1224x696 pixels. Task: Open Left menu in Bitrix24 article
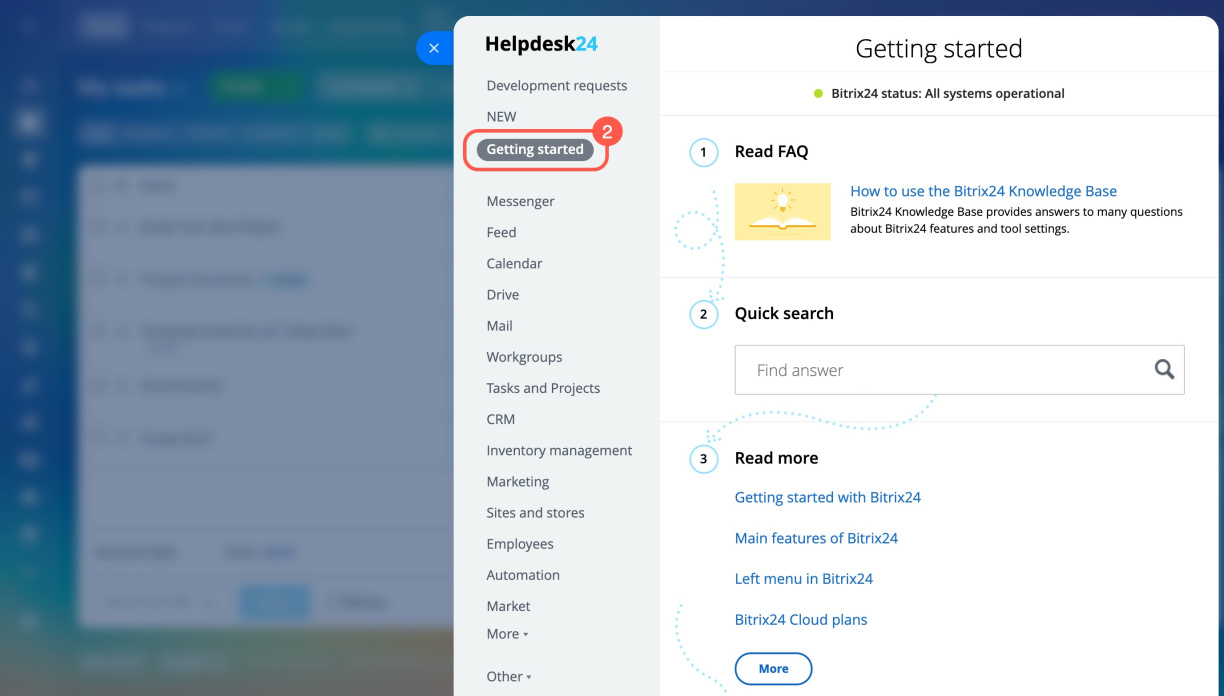pyautogui.click(x=803, y=579)
